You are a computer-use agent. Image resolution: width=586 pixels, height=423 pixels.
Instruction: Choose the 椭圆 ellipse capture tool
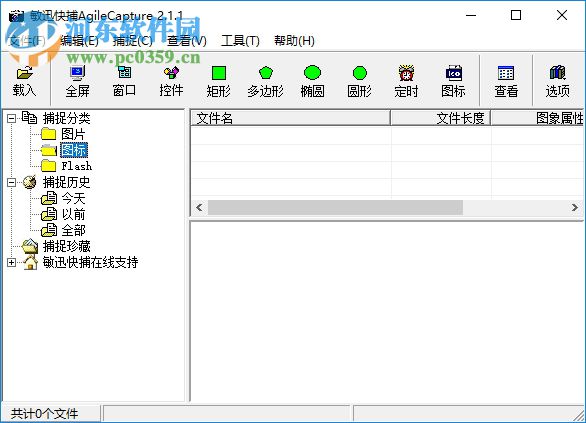[312, 81]
